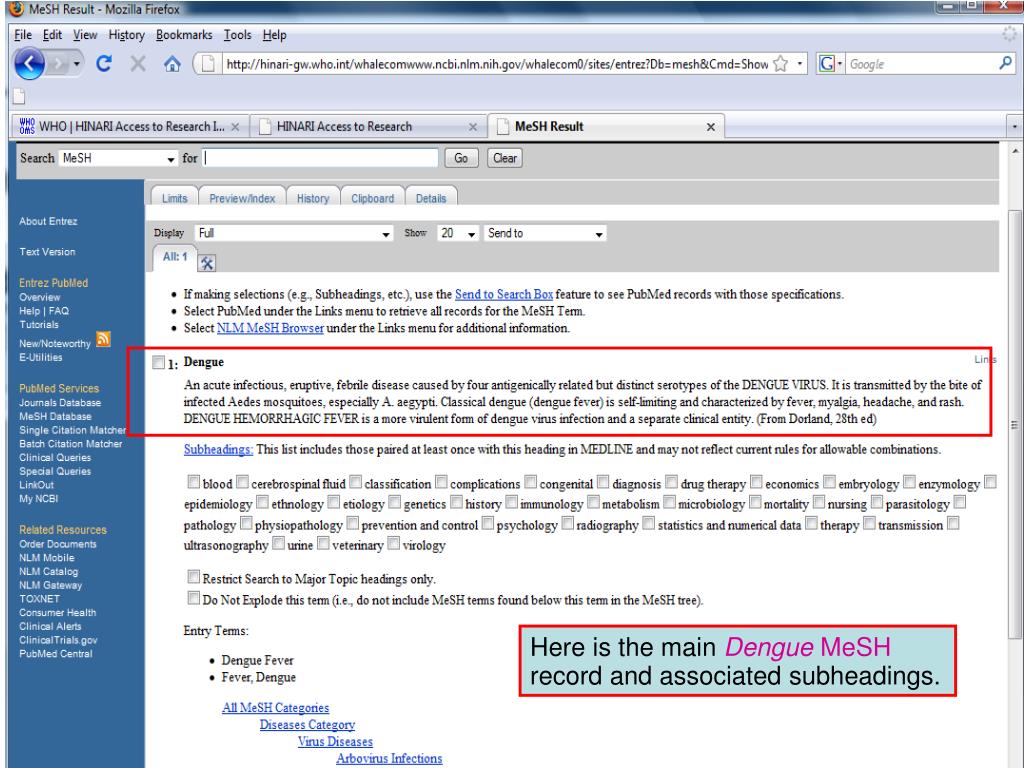The width and height of the screenshot is (1024, 768).
Task: Click the magnifier icon in the Google search box
Action: coord(1006,63)
